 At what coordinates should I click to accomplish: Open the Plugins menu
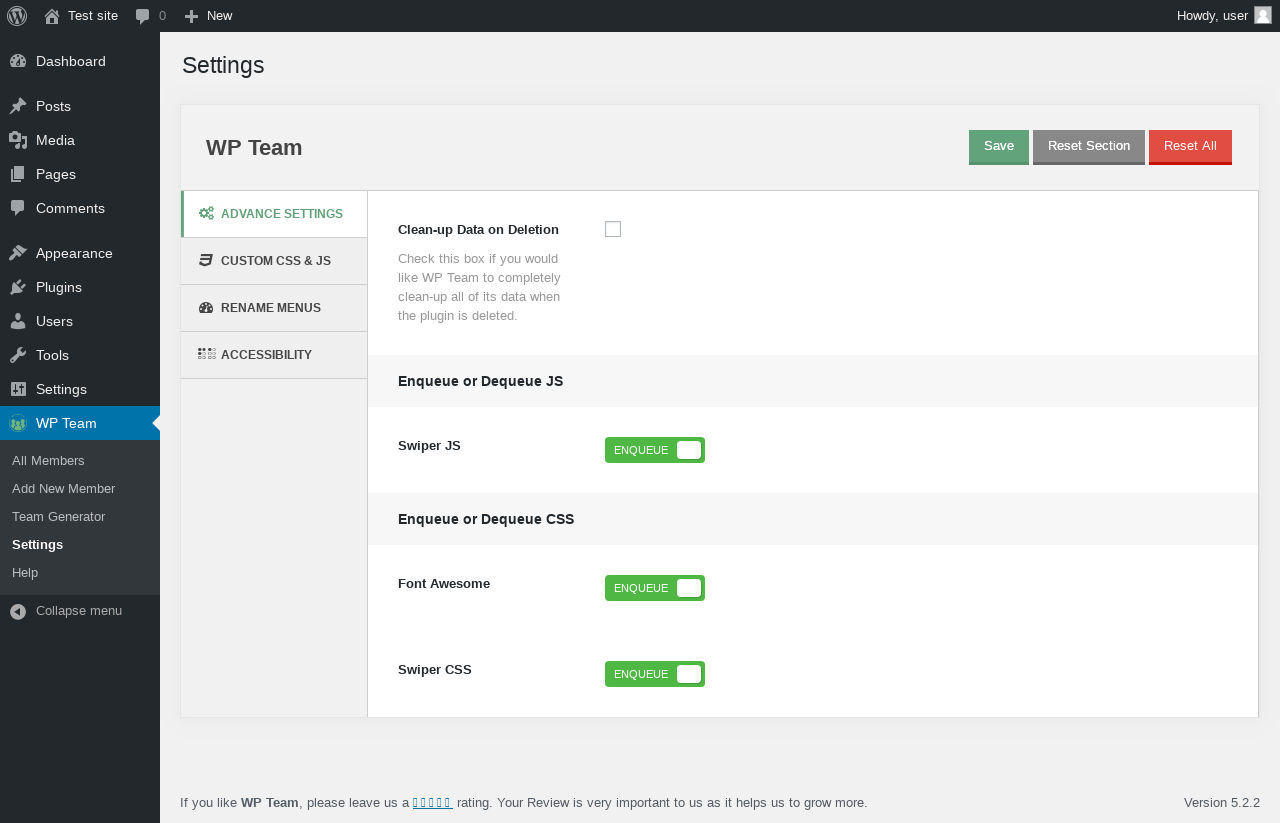[x=80, y=287]
